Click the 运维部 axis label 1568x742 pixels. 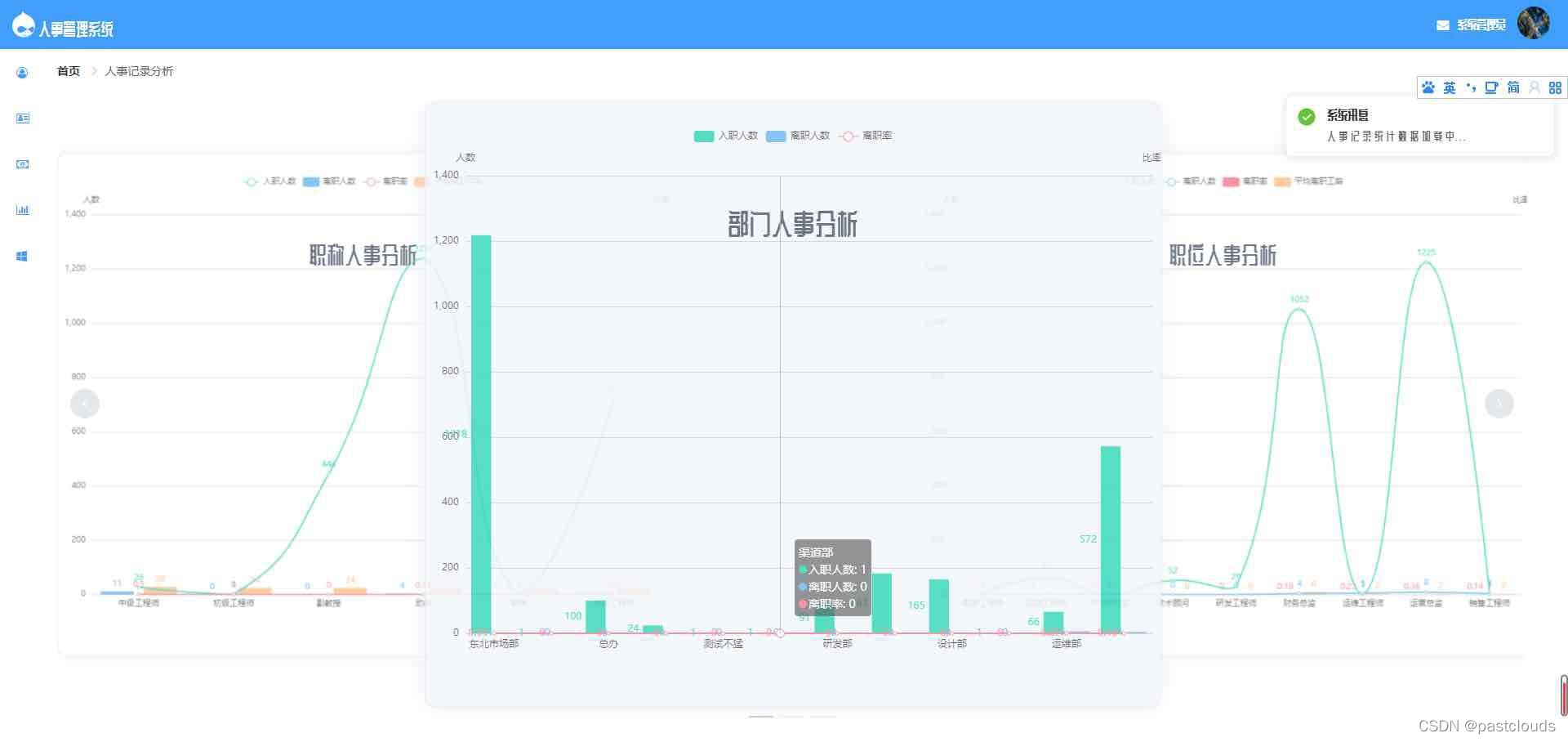[1066, 644]
